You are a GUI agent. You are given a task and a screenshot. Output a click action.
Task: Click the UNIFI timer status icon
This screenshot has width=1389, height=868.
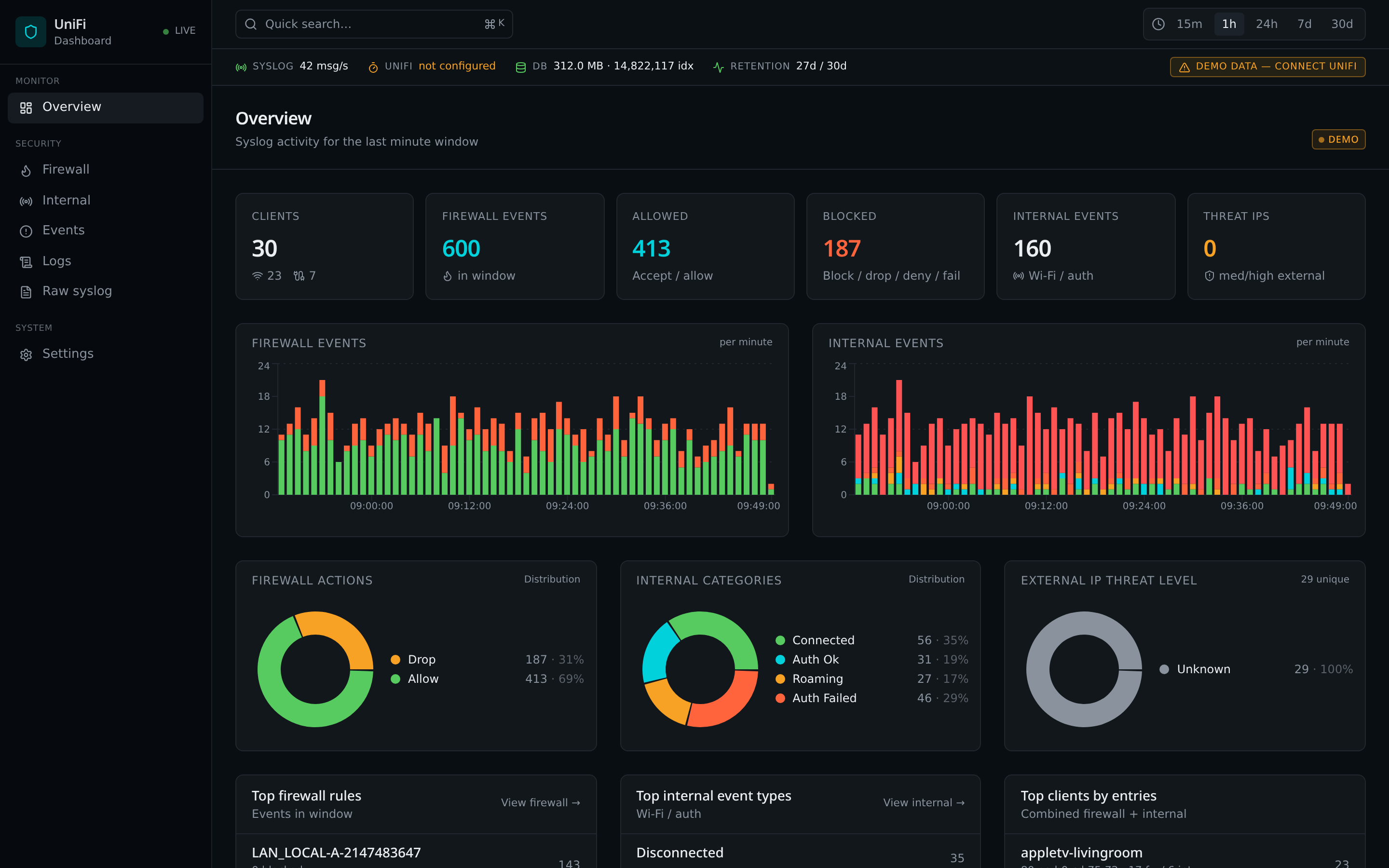[x=373, y=67]
